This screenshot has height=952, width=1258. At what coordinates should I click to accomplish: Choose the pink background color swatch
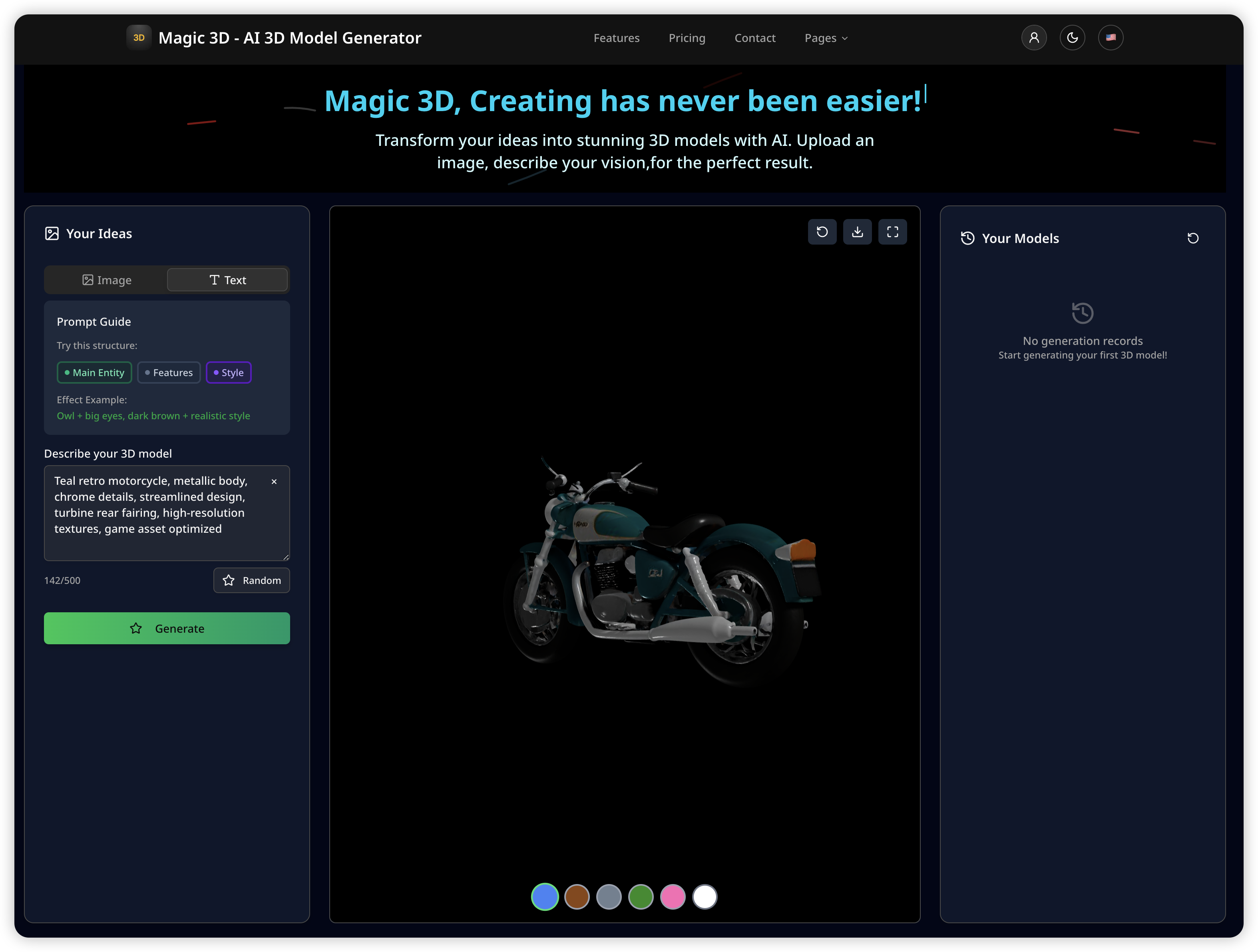[x=673, y=897]
